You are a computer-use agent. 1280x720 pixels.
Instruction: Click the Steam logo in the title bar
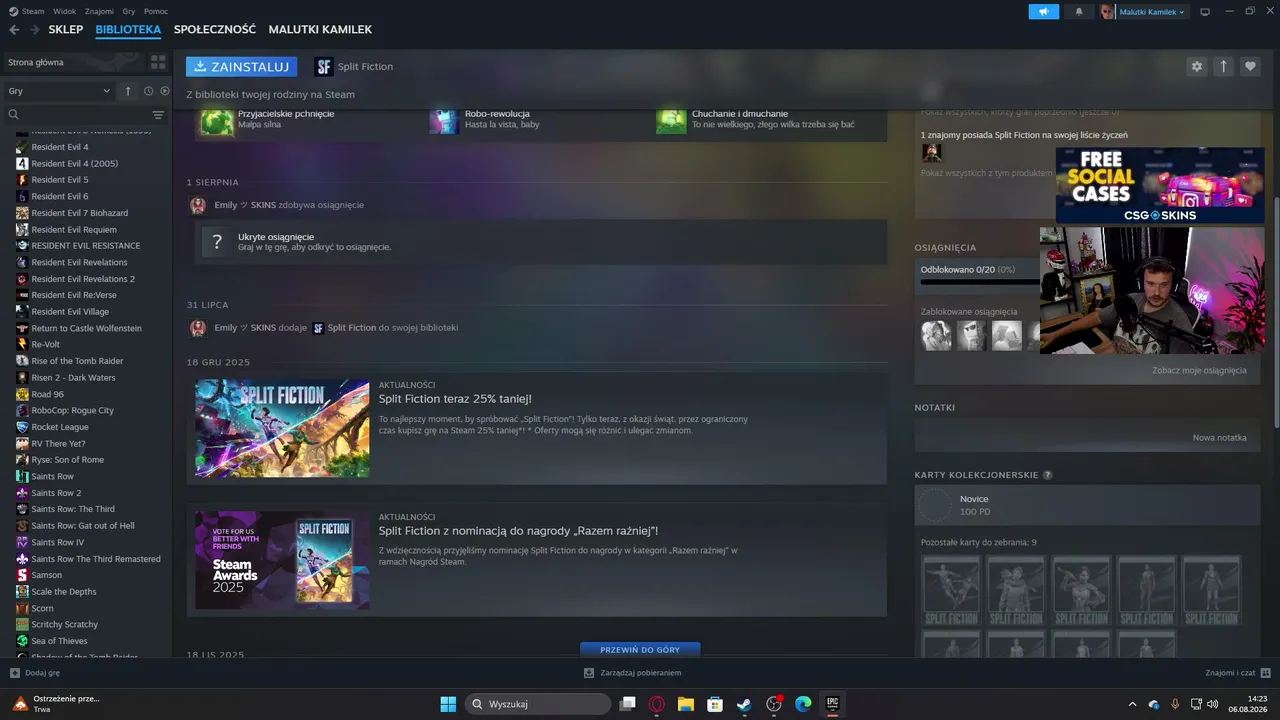(13, 11)
